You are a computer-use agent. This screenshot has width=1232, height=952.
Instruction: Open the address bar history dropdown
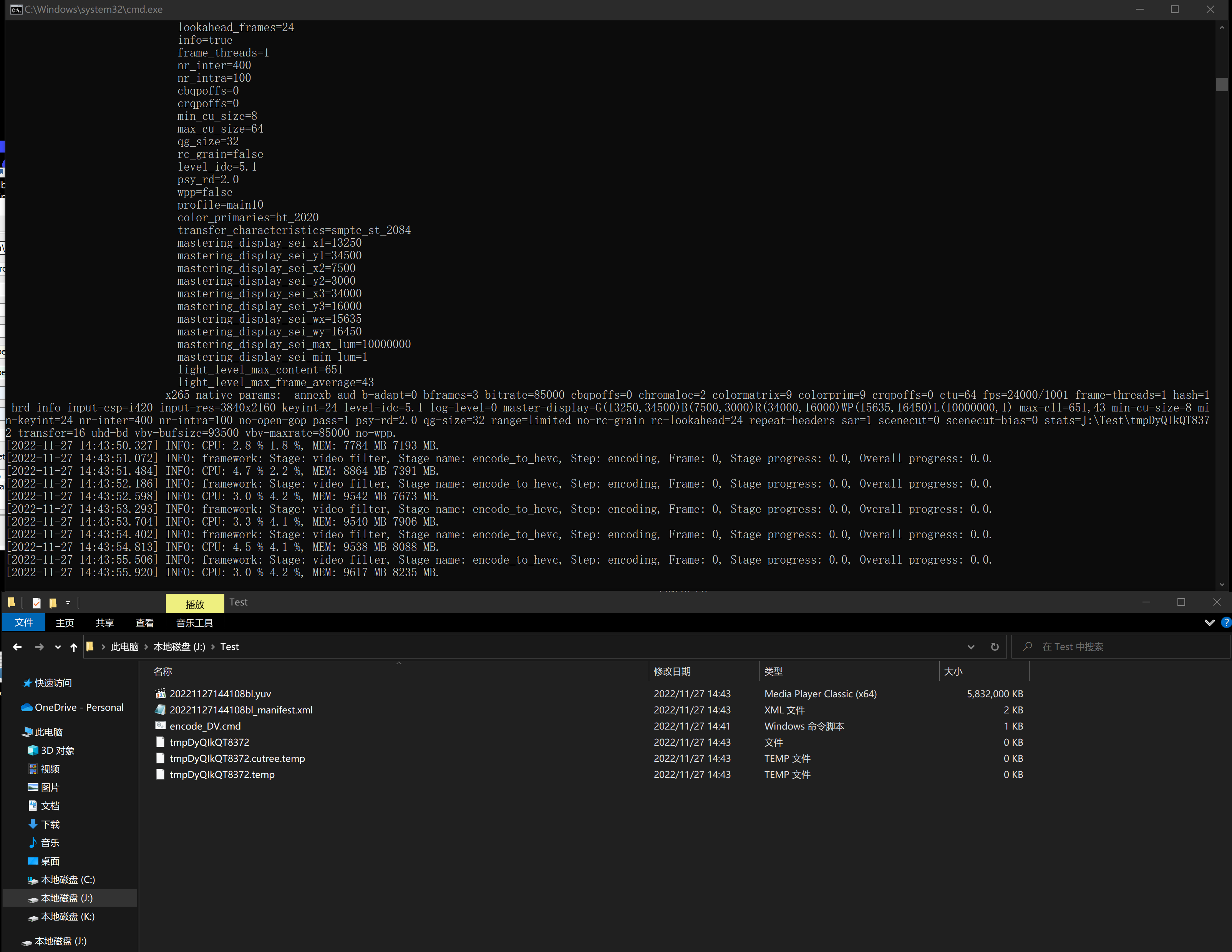pyautogui.click(x=971, y=647)
